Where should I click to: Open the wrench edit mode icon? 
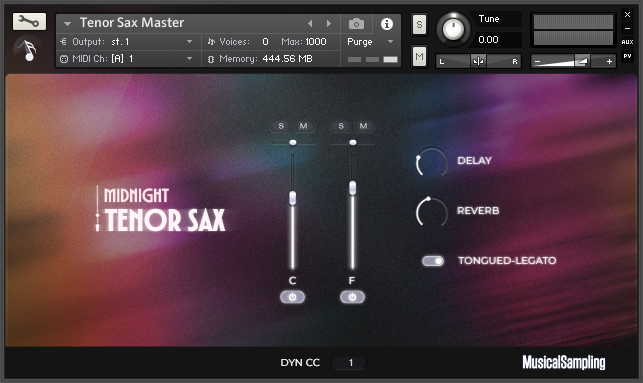click(x=30, y=21)
